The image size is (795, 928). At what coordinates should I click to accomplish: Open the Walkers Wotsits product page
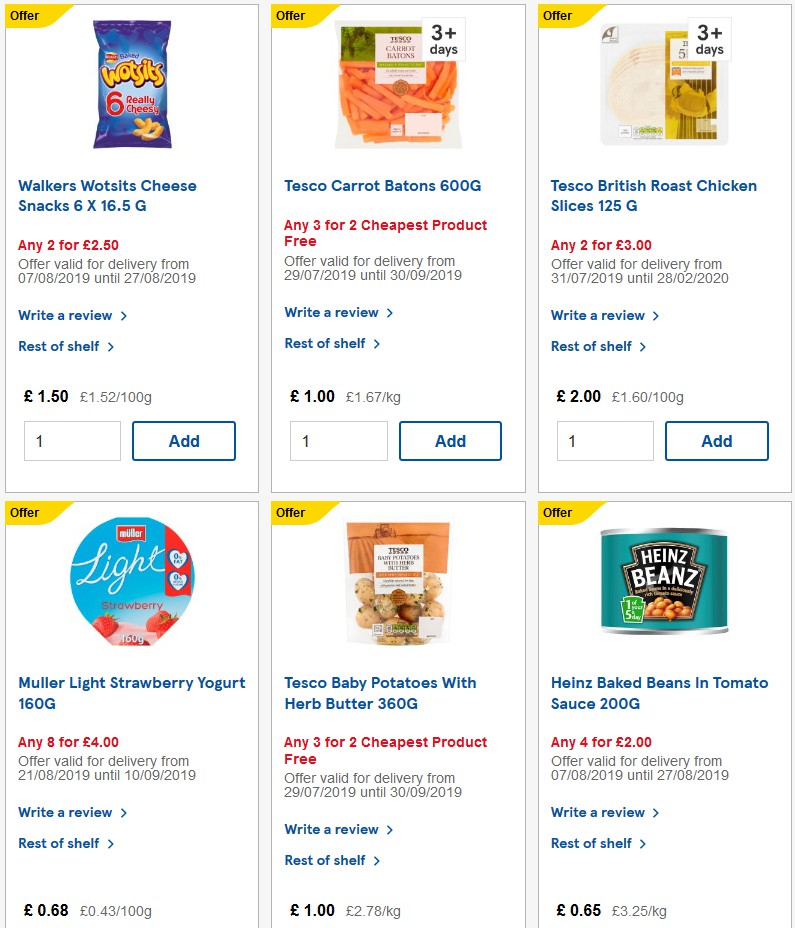tap(107, 195)
